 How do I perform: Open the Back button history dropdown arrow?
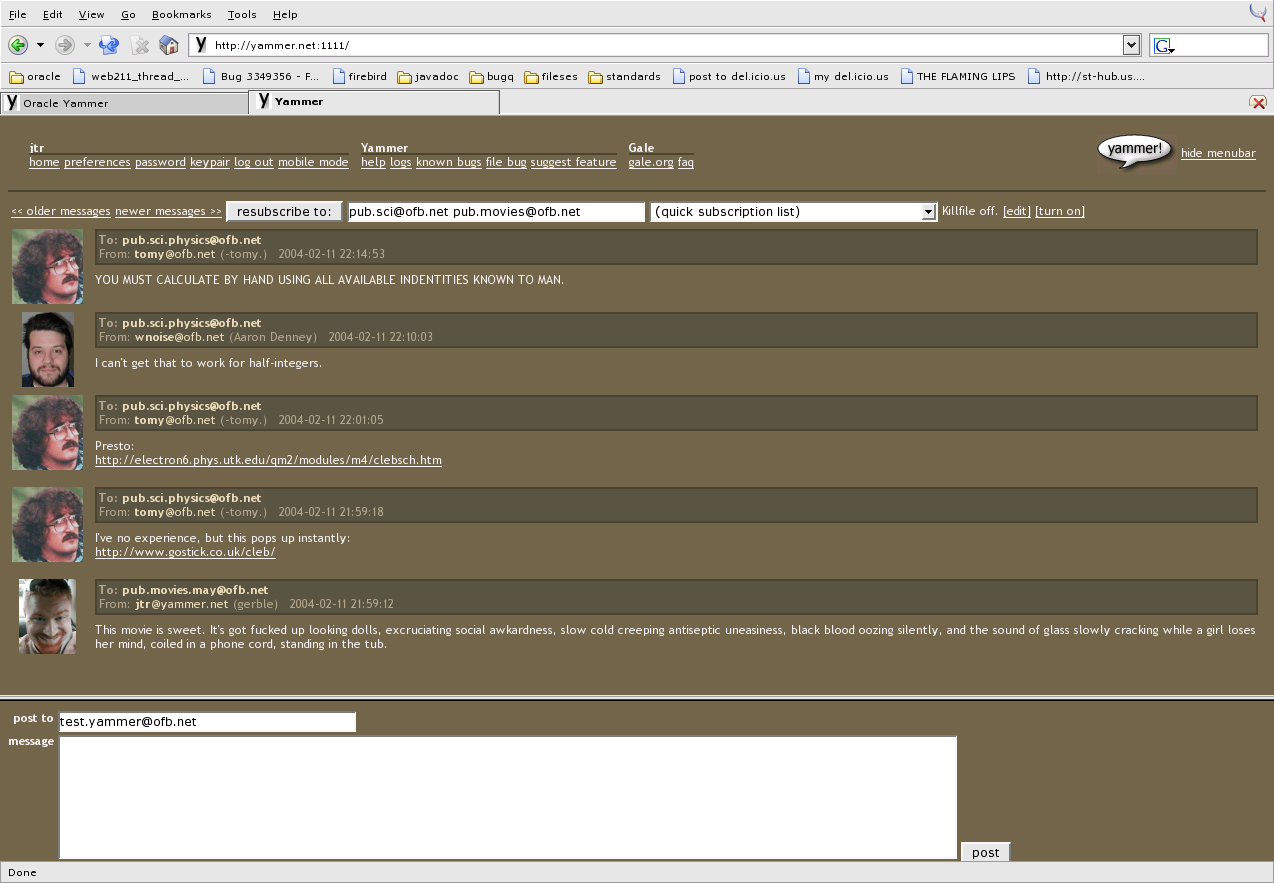(40, 45)
